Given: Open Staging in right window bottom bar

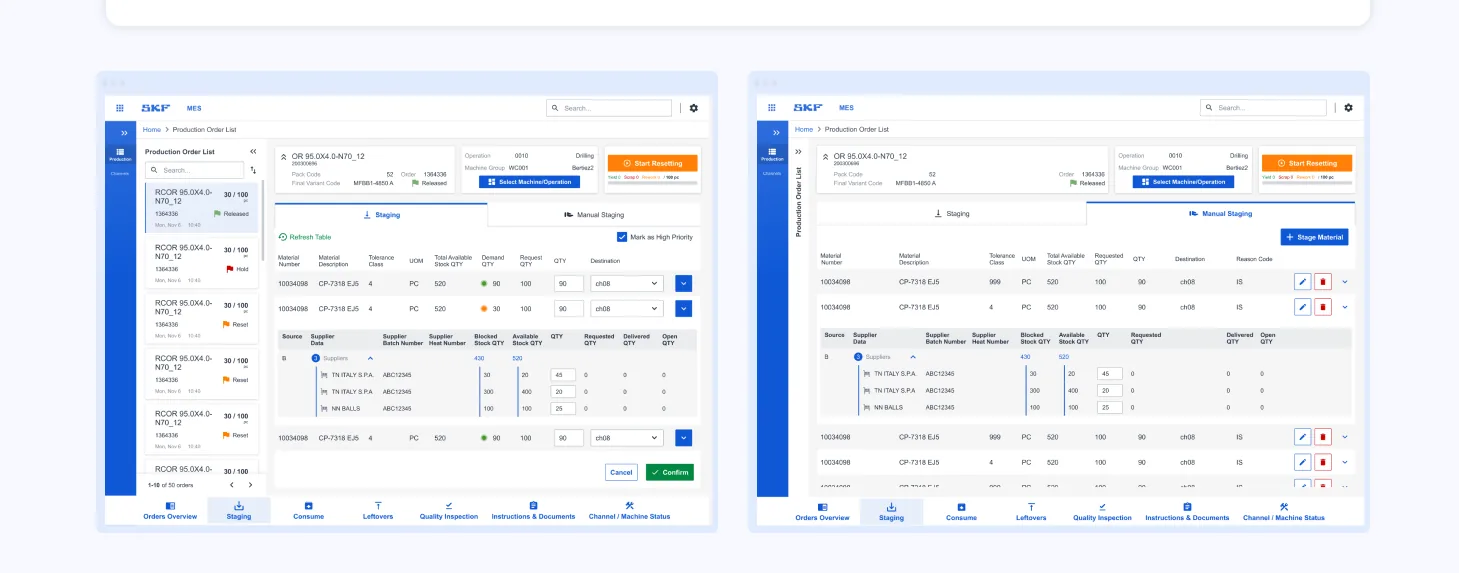Looking at the screenshot, I should [891, 512].
